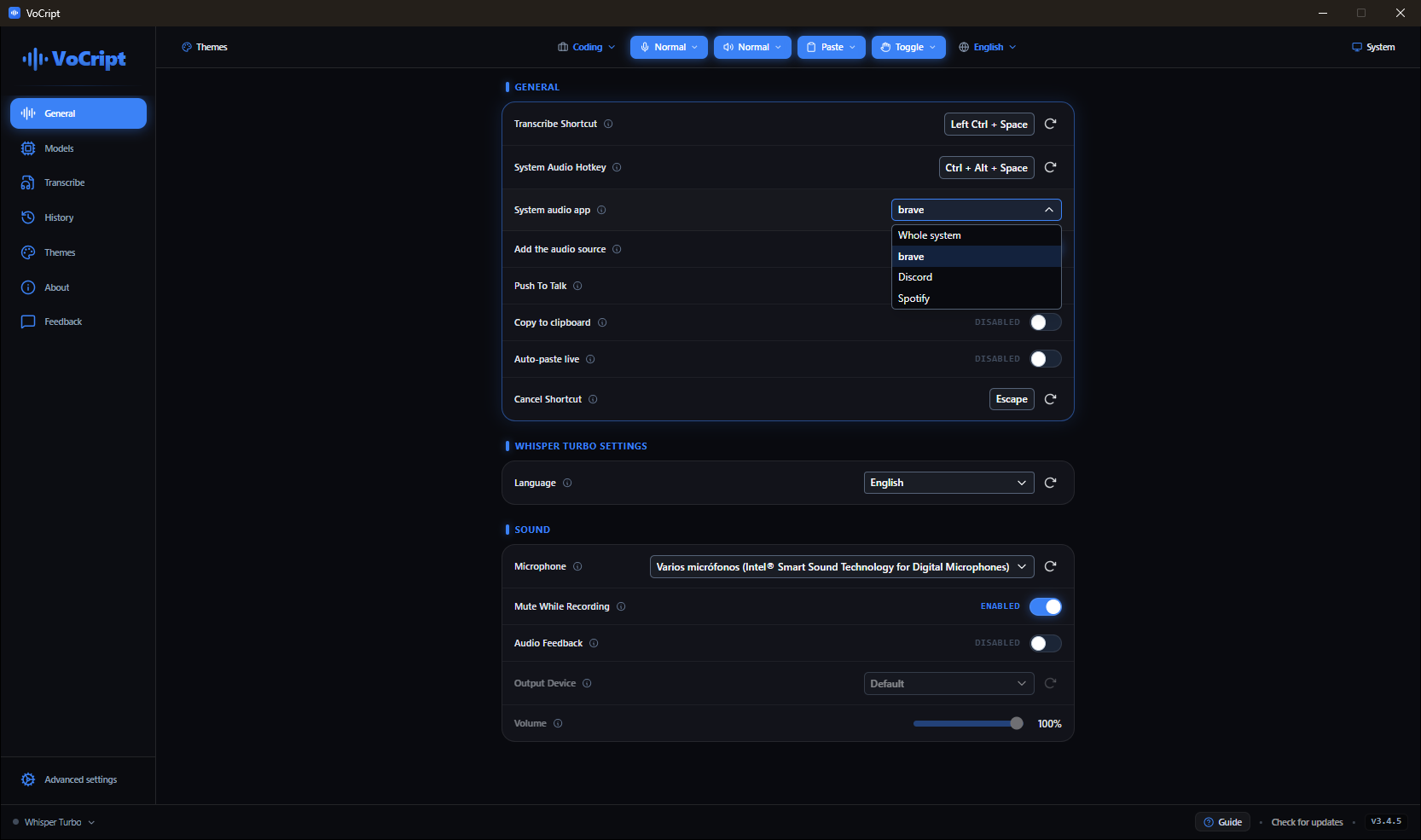Click the info icon next to Mute While Recording
This screenshot has width=1421, height=840.
pyautogui.click(x=621, y=606)
